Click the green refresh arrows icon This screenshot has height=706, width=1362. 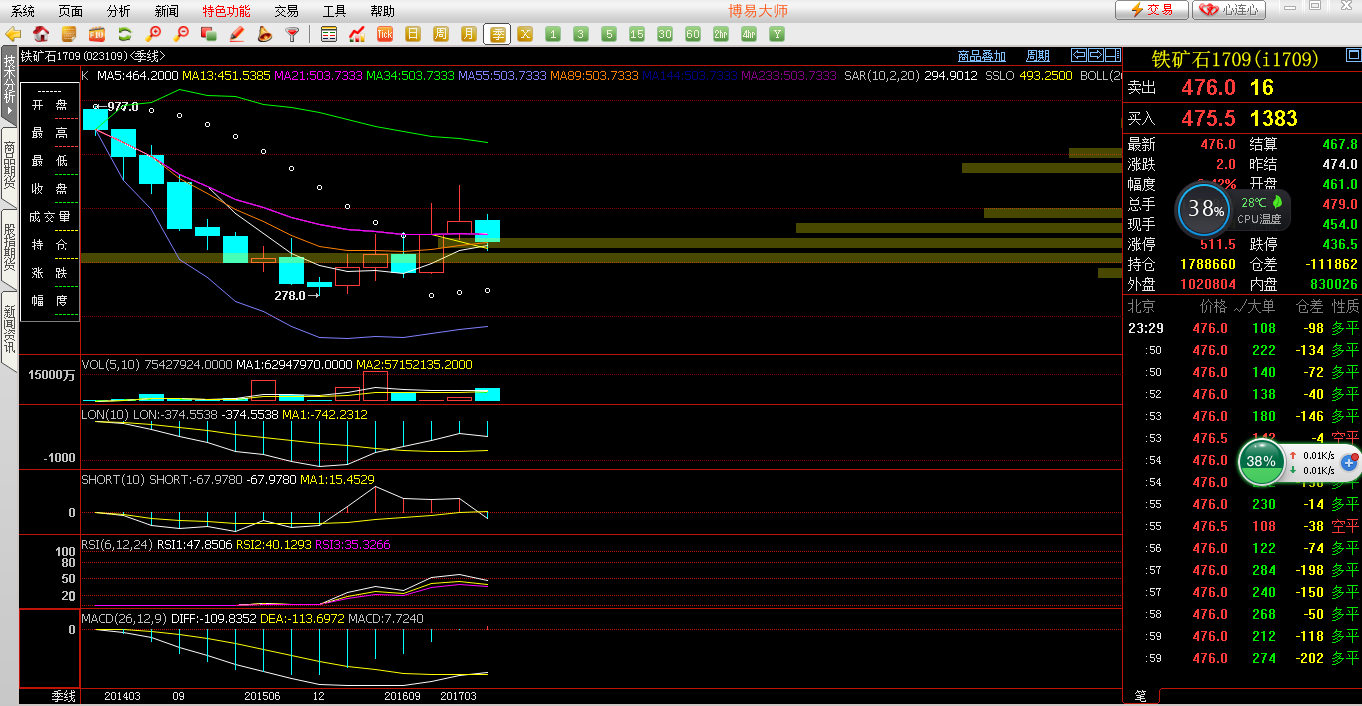125,34
